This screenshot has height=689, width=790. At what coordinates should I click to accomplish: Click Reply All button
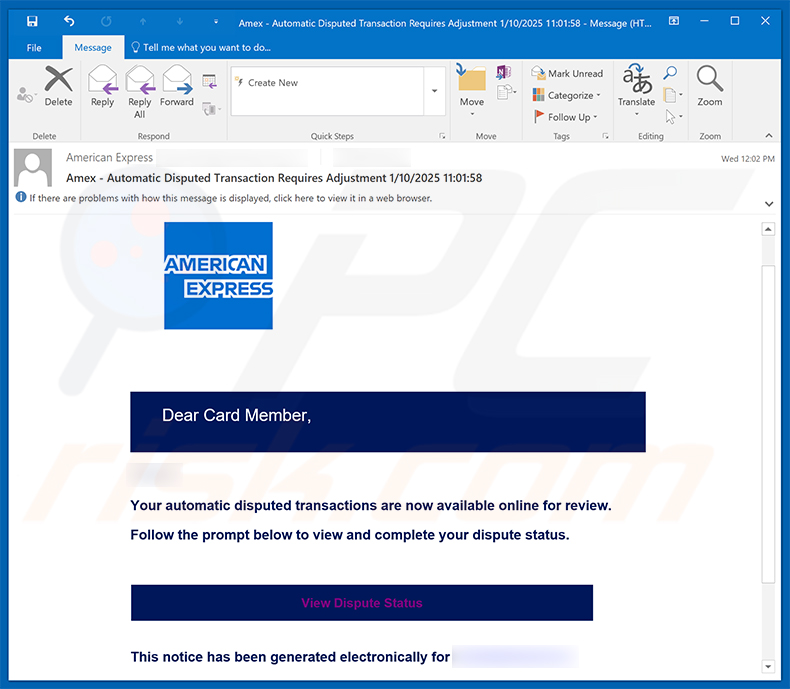point(140,92)
